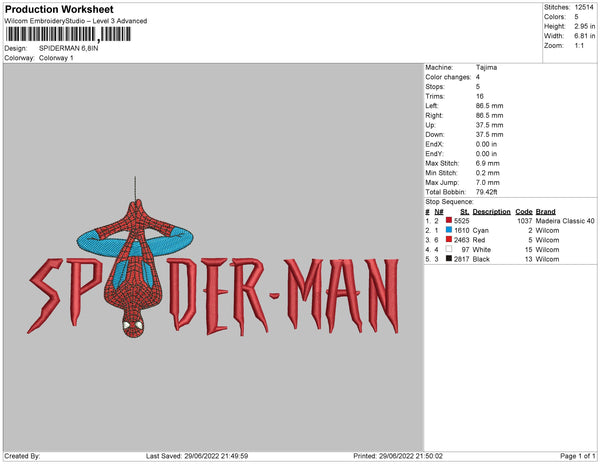The image size is (600, 464).
Task: Click the Madeira Classic 40 brand entry
Action: tap(565, 221)
